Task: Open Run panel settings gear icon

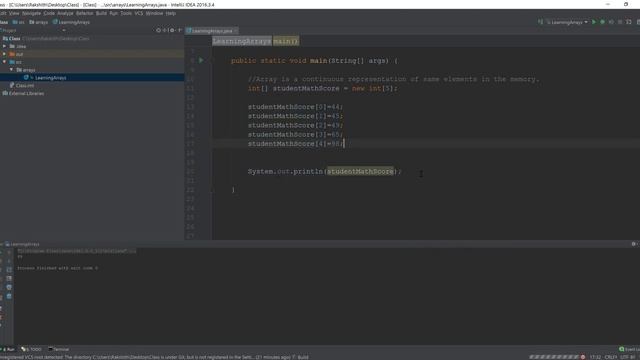Action: point(633,244)
